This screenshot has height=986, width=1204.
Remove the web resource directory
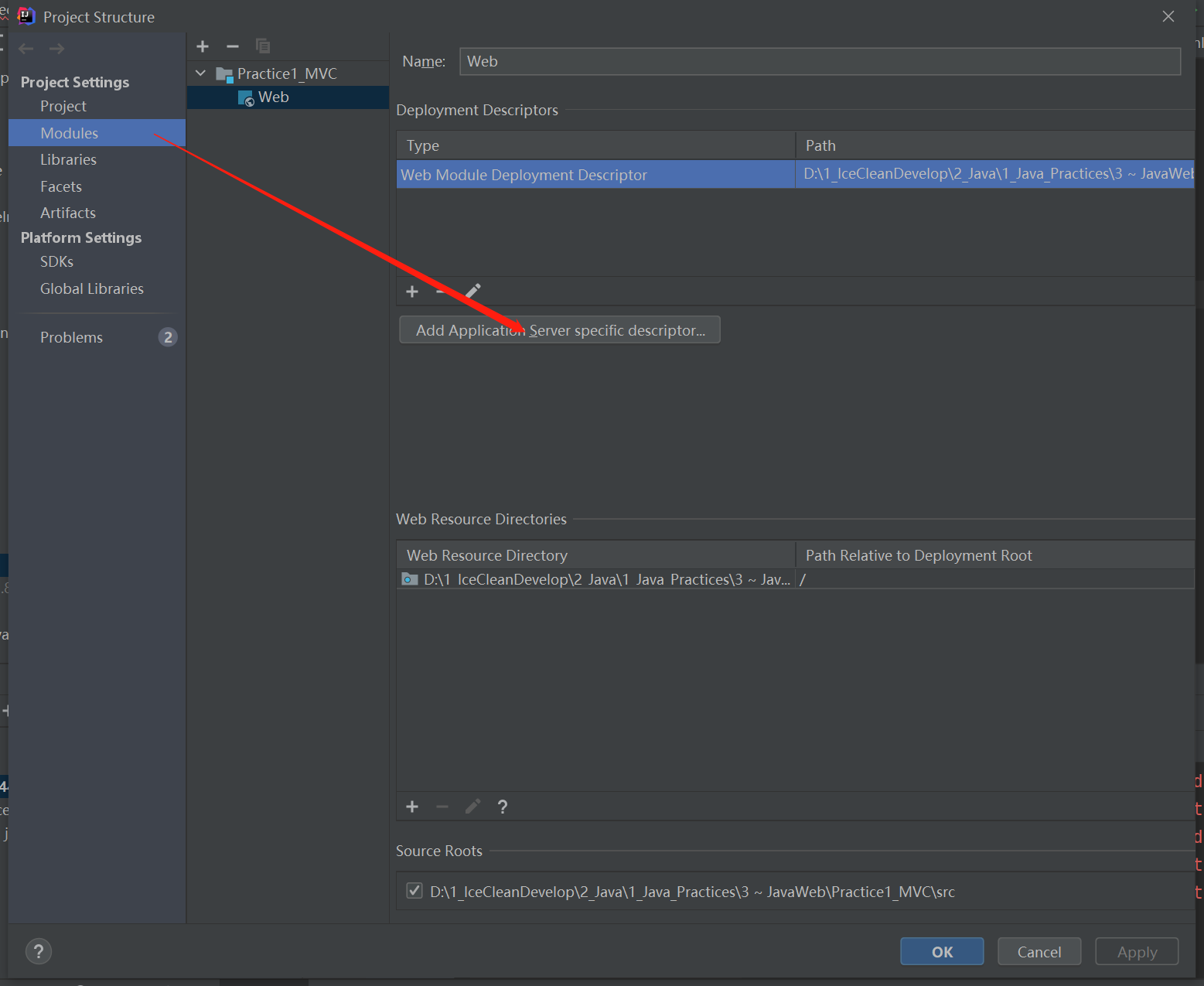[442, 807]
